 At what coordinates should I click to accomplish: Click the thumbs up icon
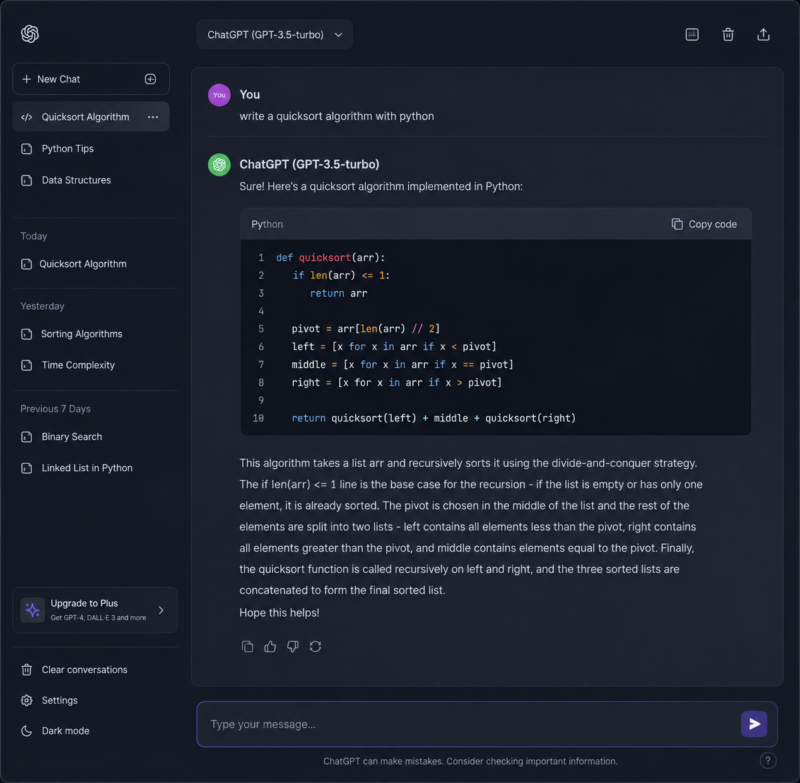click(270, 647)
